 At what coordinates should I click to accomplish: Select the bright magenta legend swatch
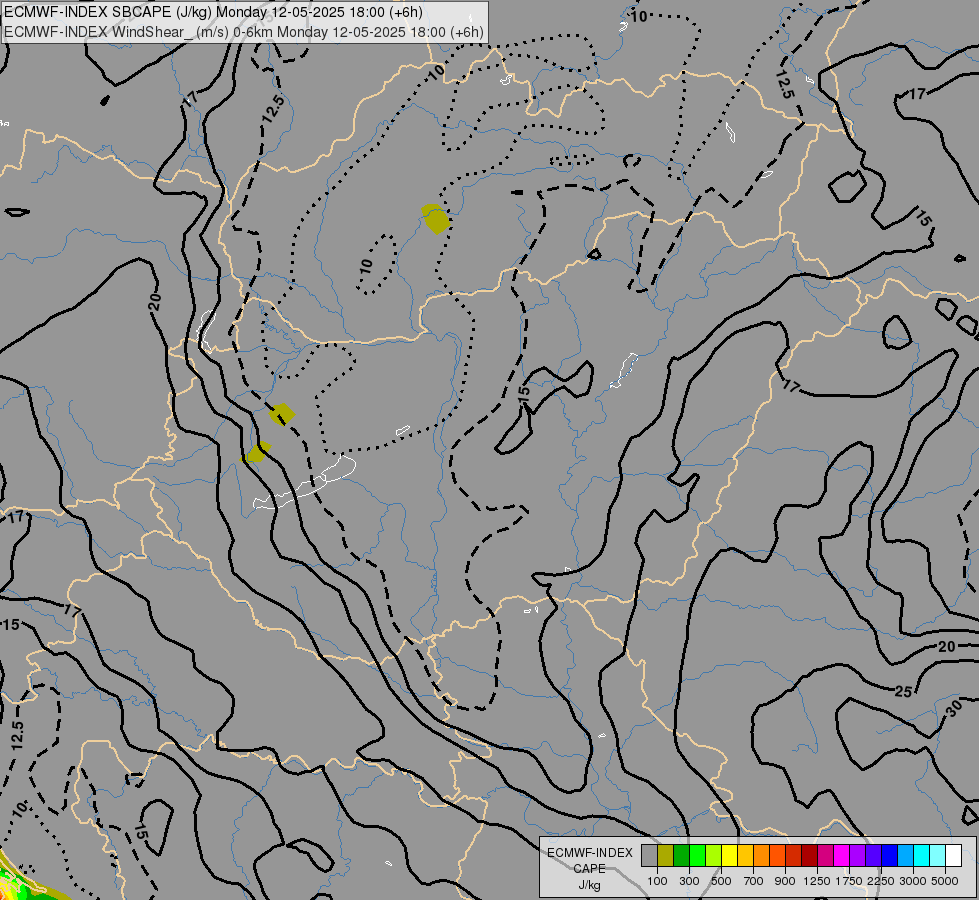841,856
